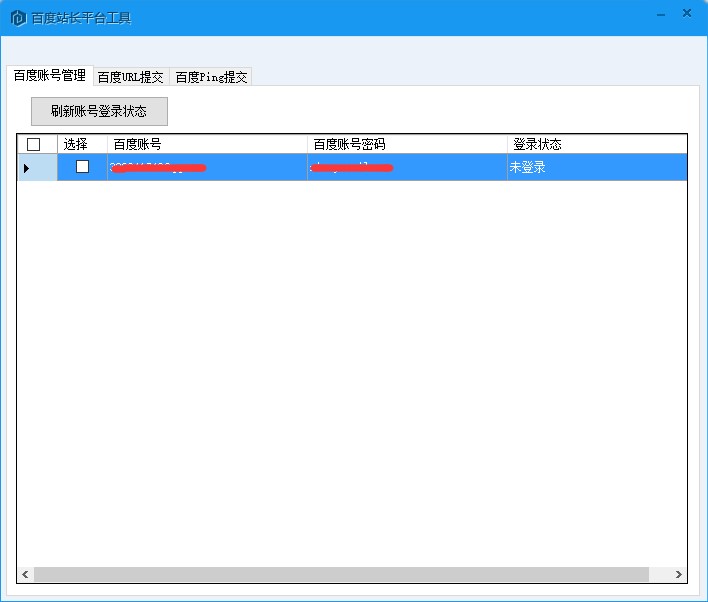Open the 百度Ping提交 tab
The image size is (708, 602).
pyautogui.click(x=211, y=77)
